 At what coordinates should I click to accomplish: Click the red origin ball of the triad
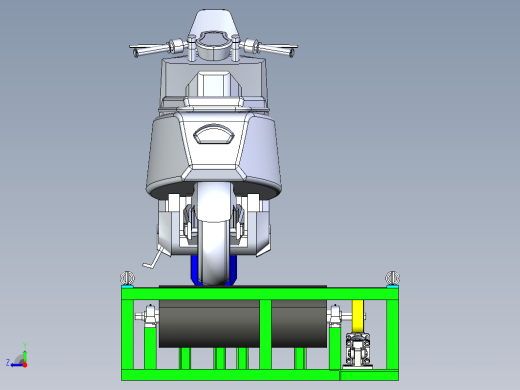click(25, 365)
